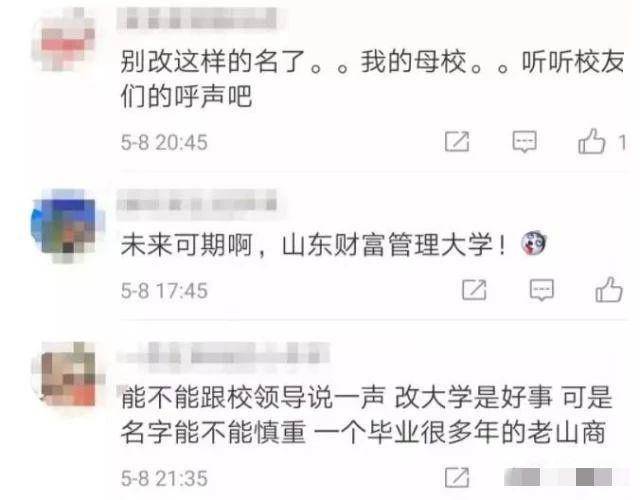Share the 21:35 comment from 老山商
Screen dimensions: 640x500
(457, 477)
